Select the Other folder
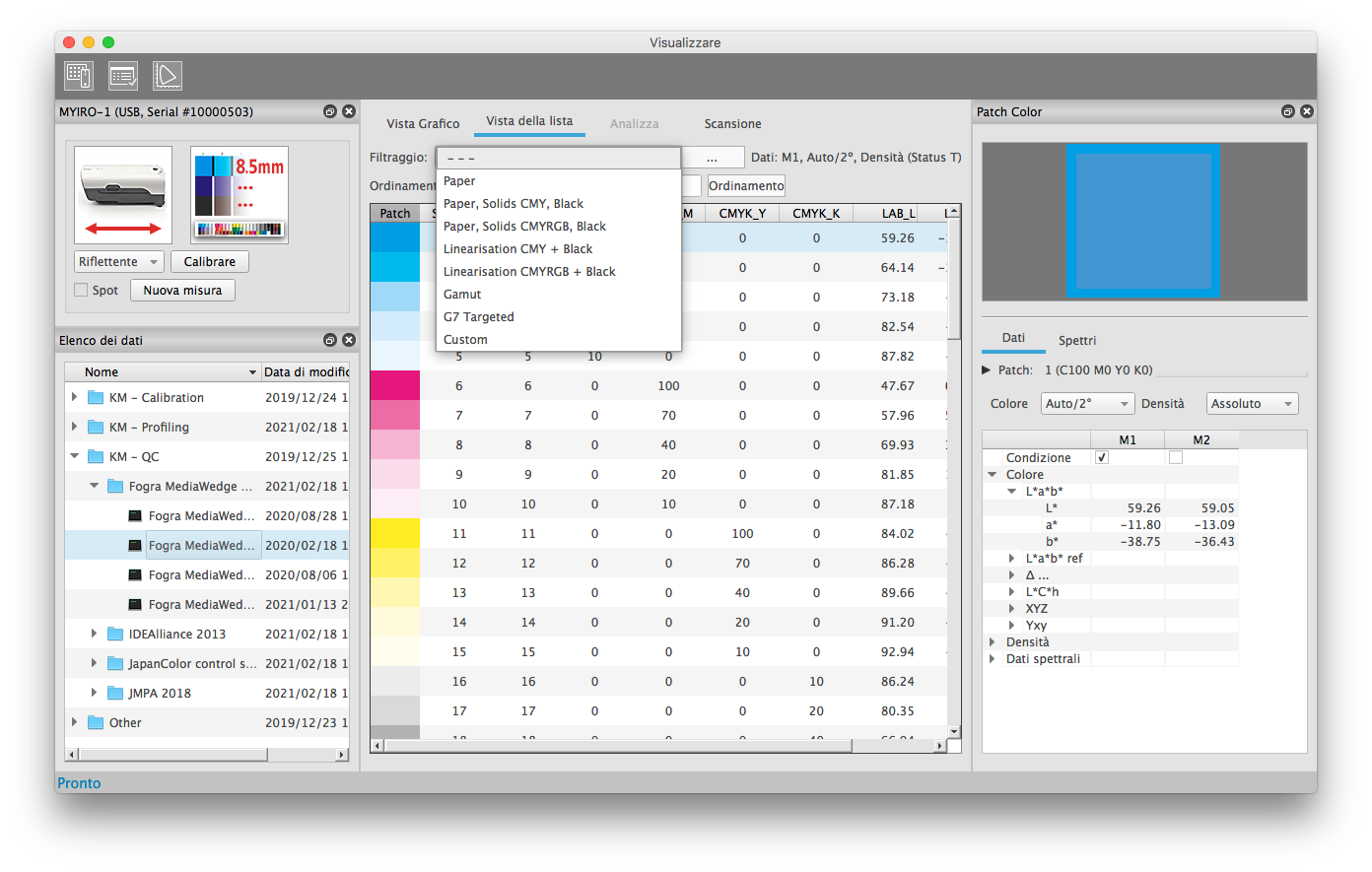 (125, 723)
